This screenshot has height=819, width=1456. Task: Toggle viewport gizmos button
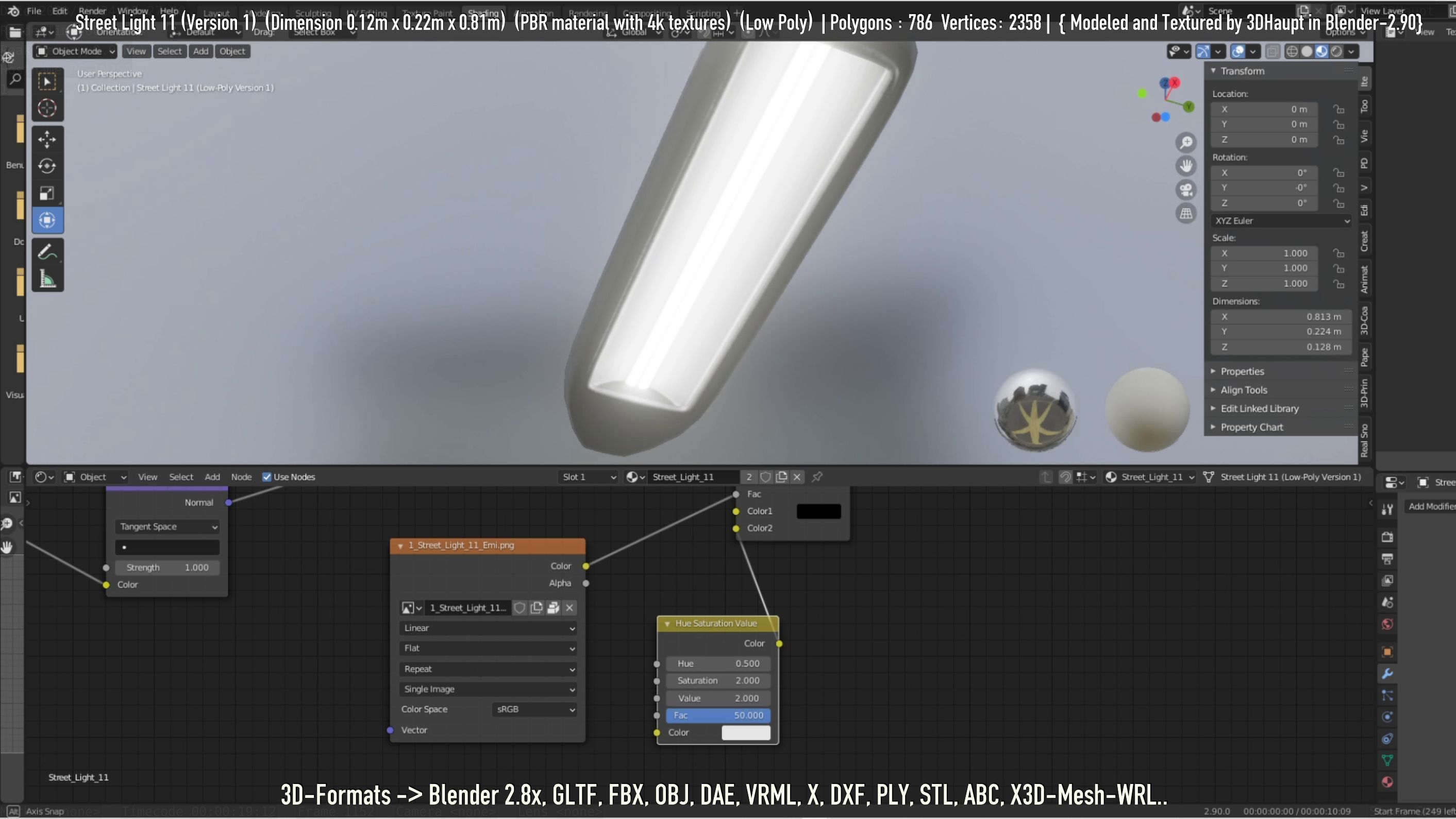pos(1203,52)
